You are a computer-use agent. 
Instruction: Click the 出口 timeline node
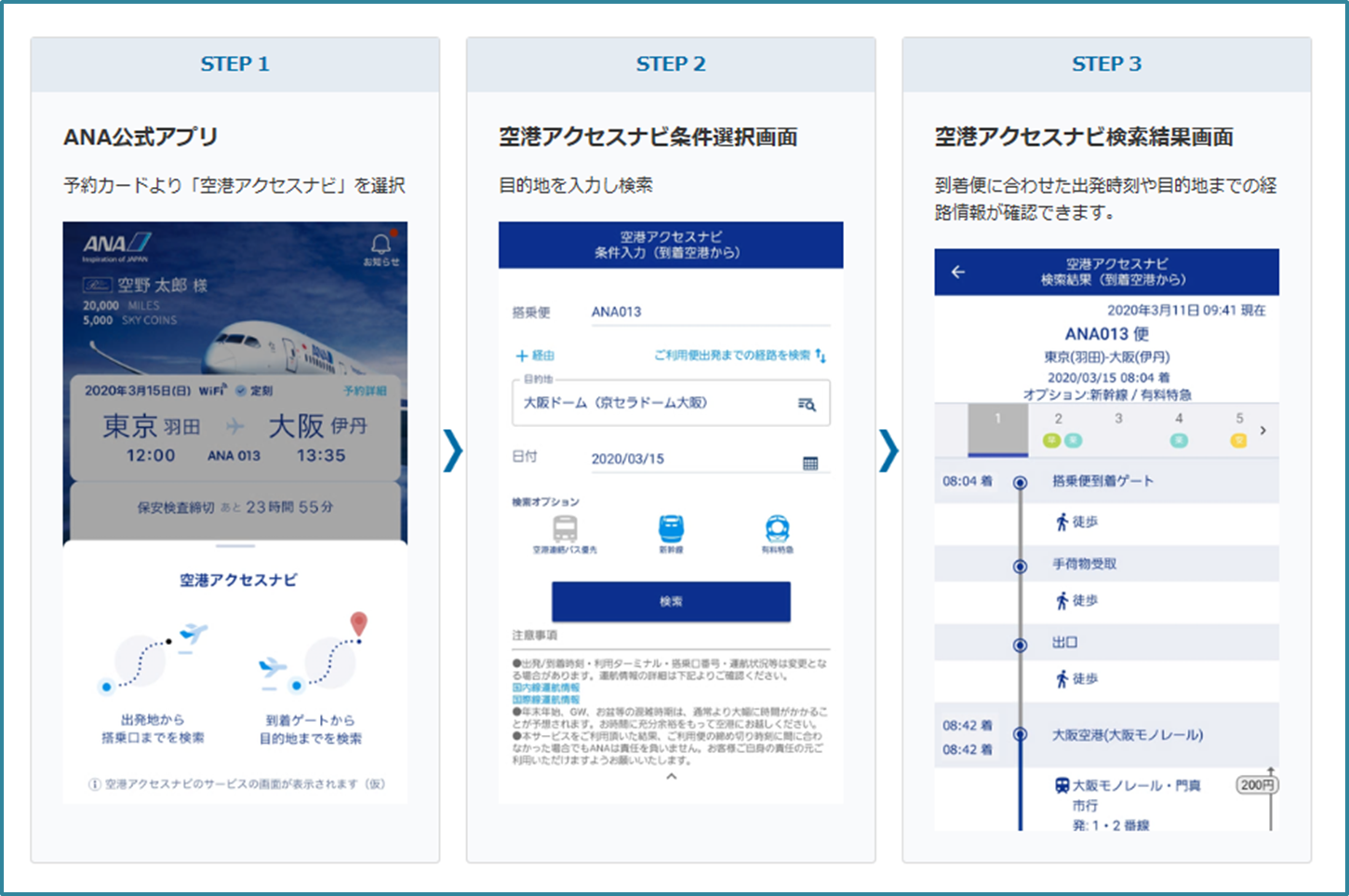coord(1021,645)
